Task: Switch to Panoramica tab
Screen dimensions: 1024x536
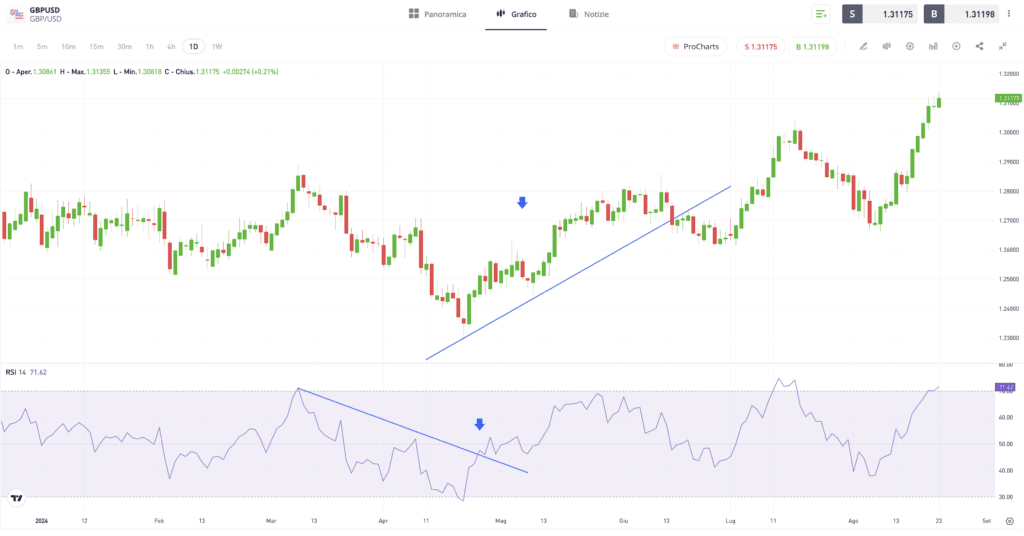Action: click(x=438, y=14)
